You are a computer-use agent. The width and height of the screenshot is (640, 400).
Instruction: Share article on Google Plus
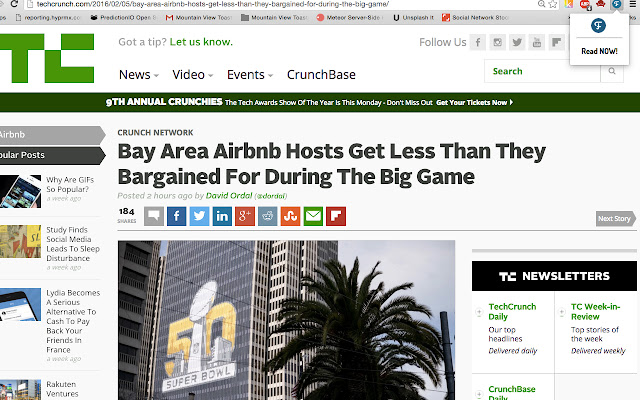click(x=245, y=216)
